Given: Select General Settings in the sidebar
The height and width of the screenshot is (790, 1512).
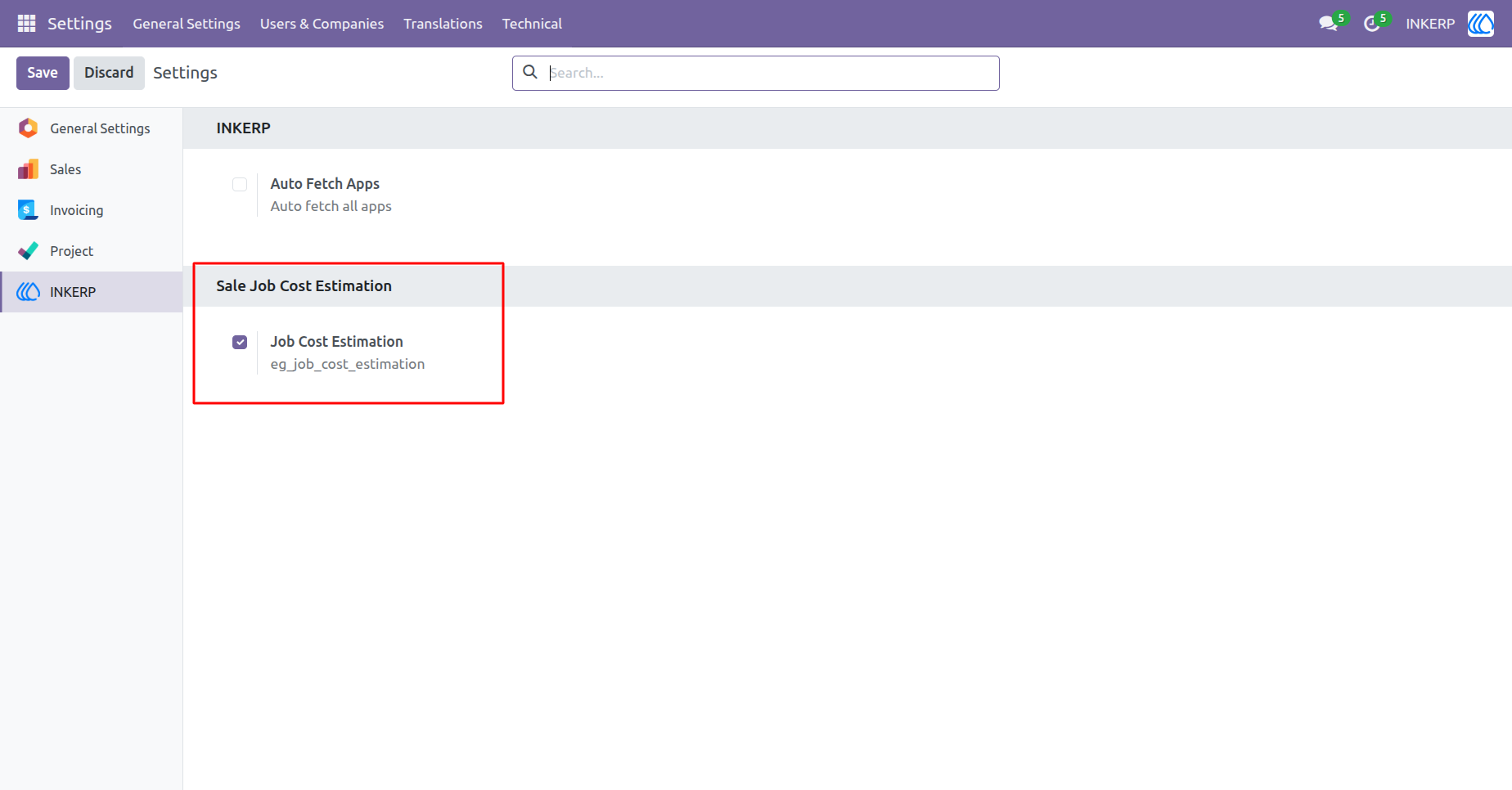Looking at the screenshot, I should click(x=91, y=128).
